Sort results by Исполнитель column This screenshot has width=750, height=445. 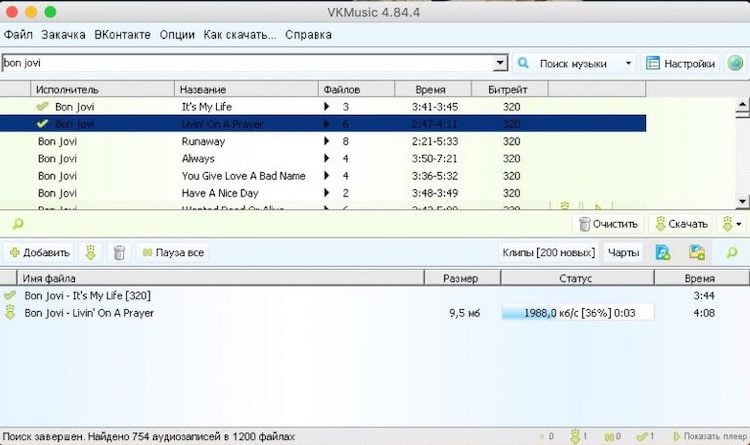tap(102, 89)
